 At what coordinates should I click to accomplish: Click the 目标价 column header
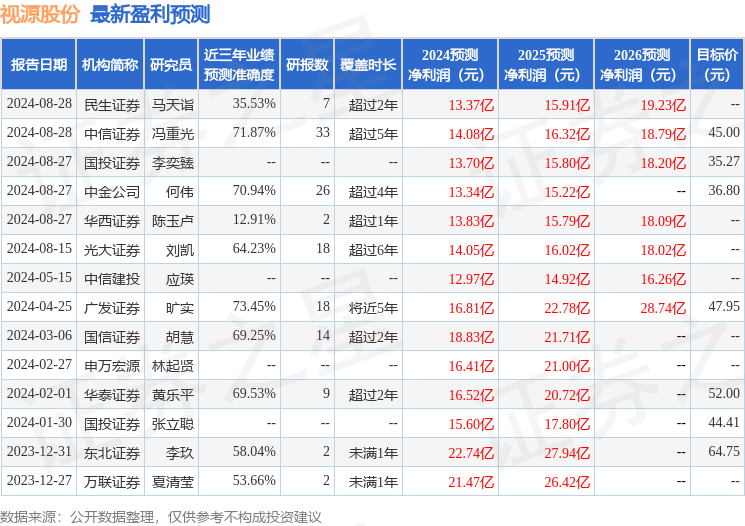tap(716, 65)
